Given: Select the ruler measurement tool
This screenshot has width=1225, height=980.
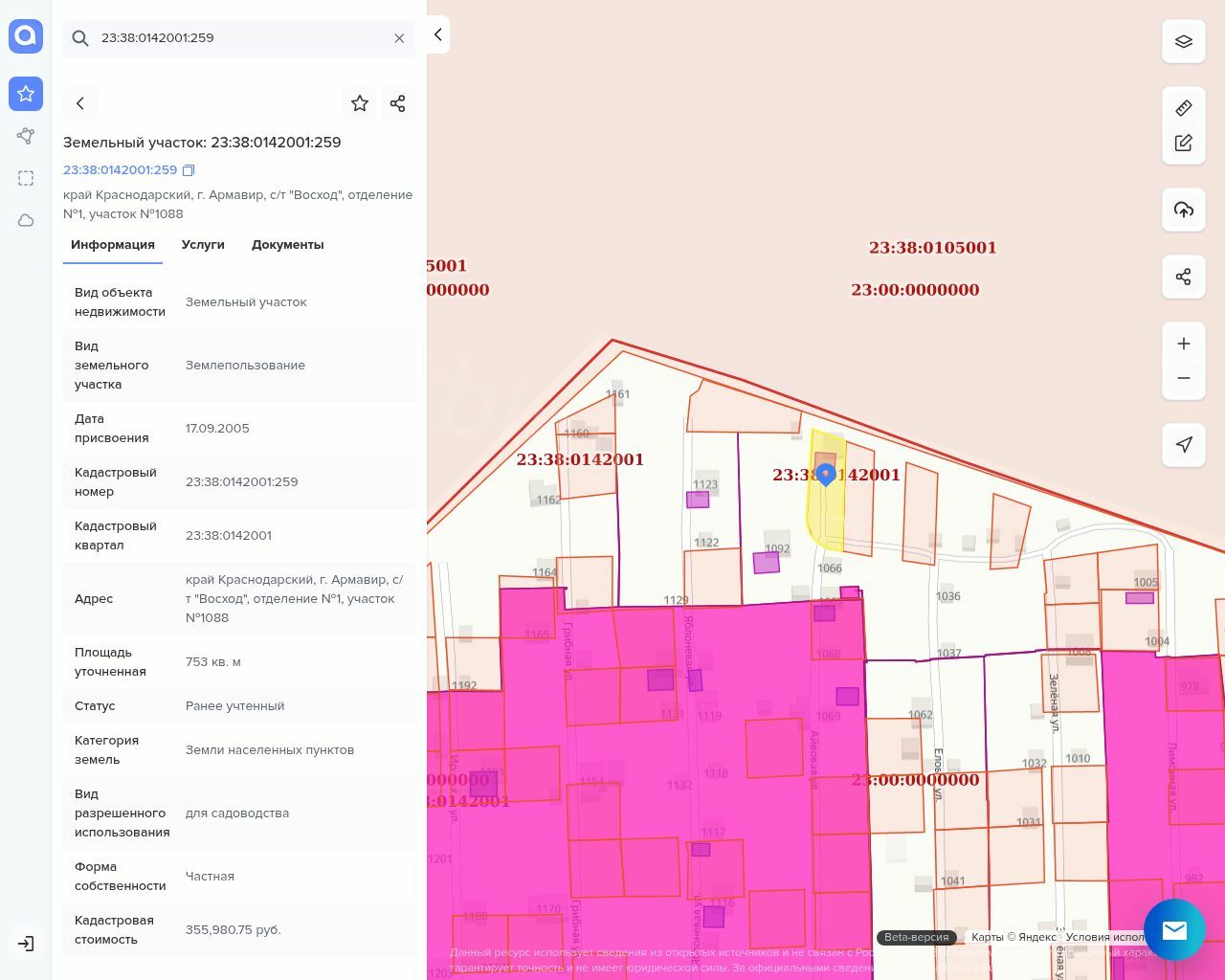Looking at the screenshot, I should 1184,108.
